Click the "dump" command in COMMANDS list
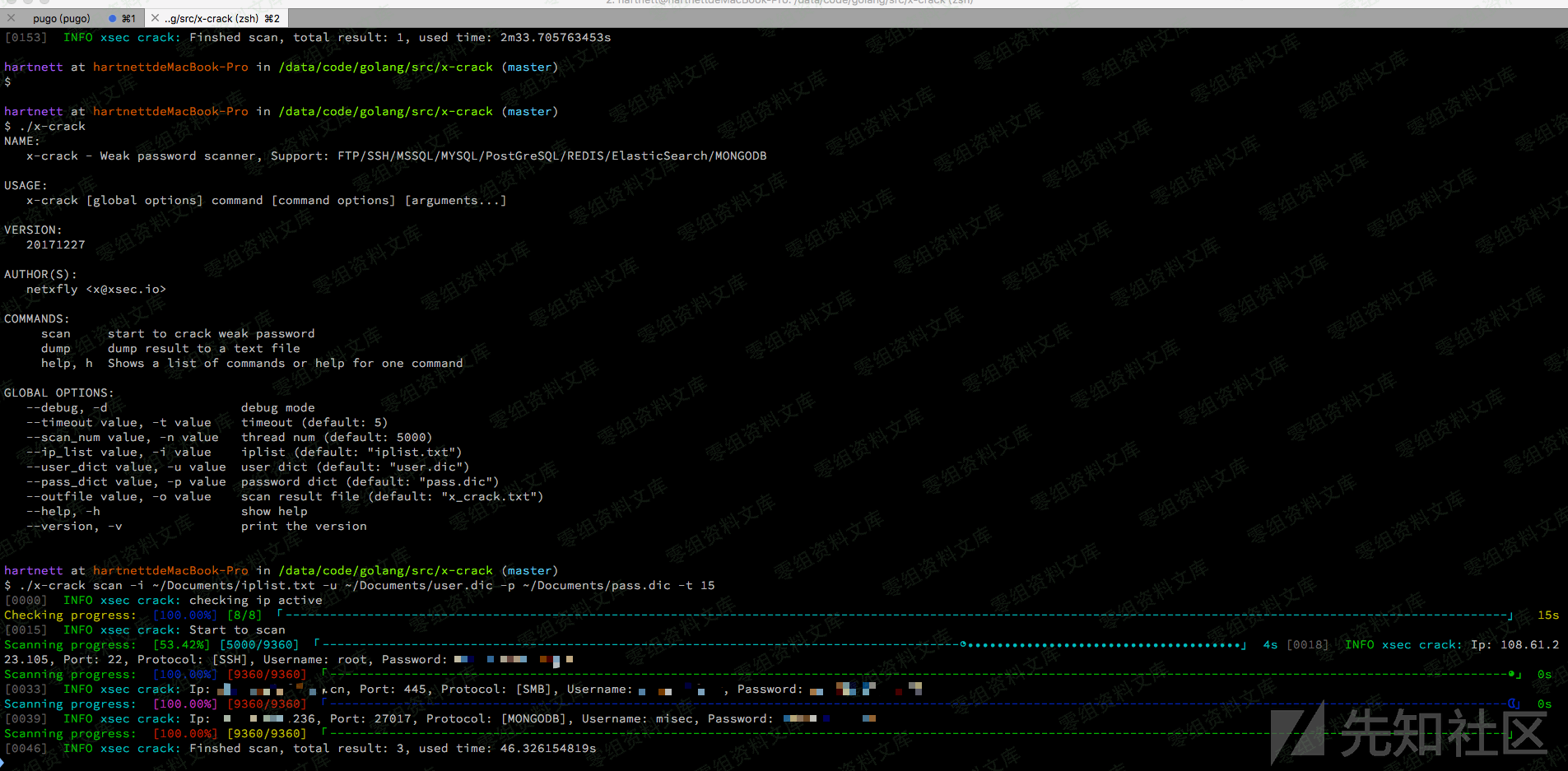The width and height of the screenshot is (1568, 771). click(x=56, y=349)
